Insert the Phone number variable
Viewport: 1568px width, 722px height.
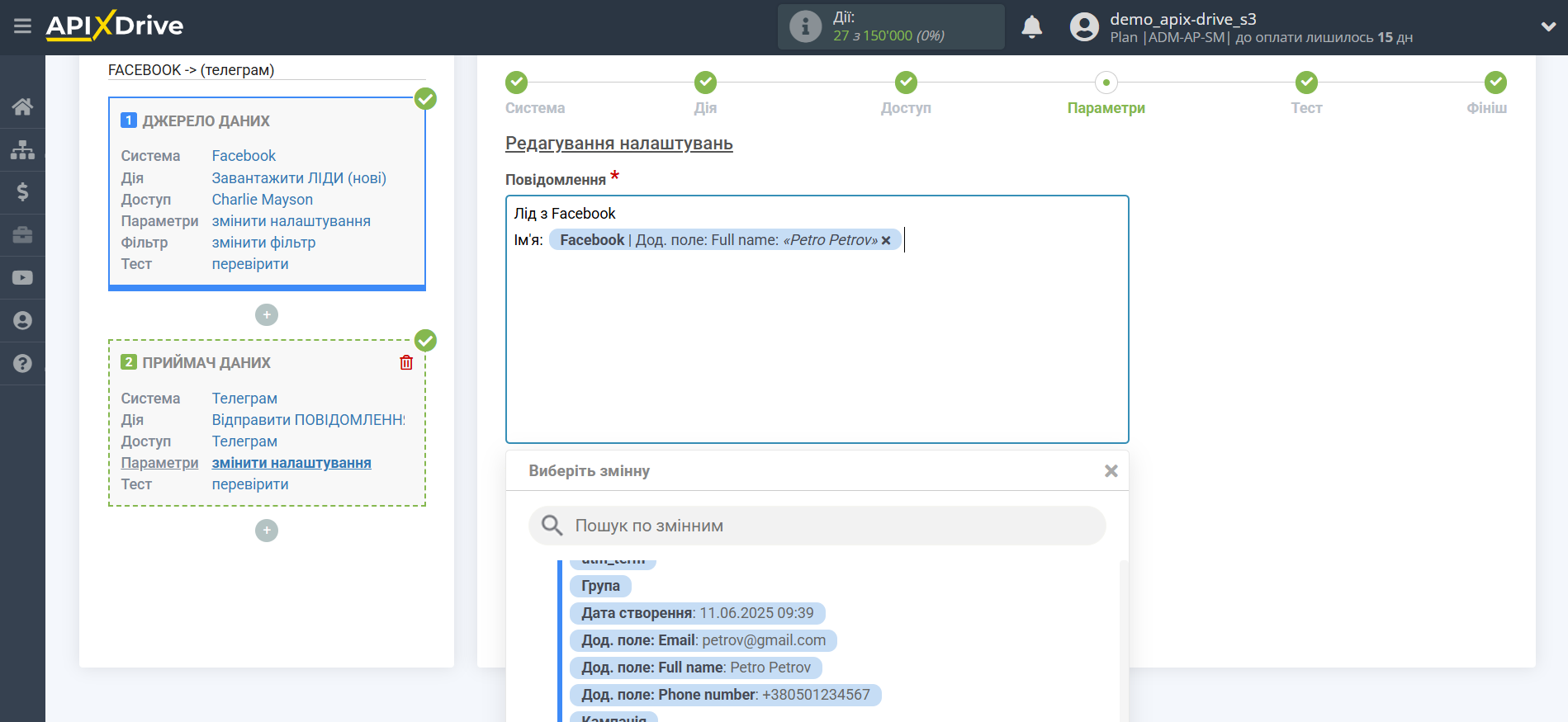[x=726, y=695]
